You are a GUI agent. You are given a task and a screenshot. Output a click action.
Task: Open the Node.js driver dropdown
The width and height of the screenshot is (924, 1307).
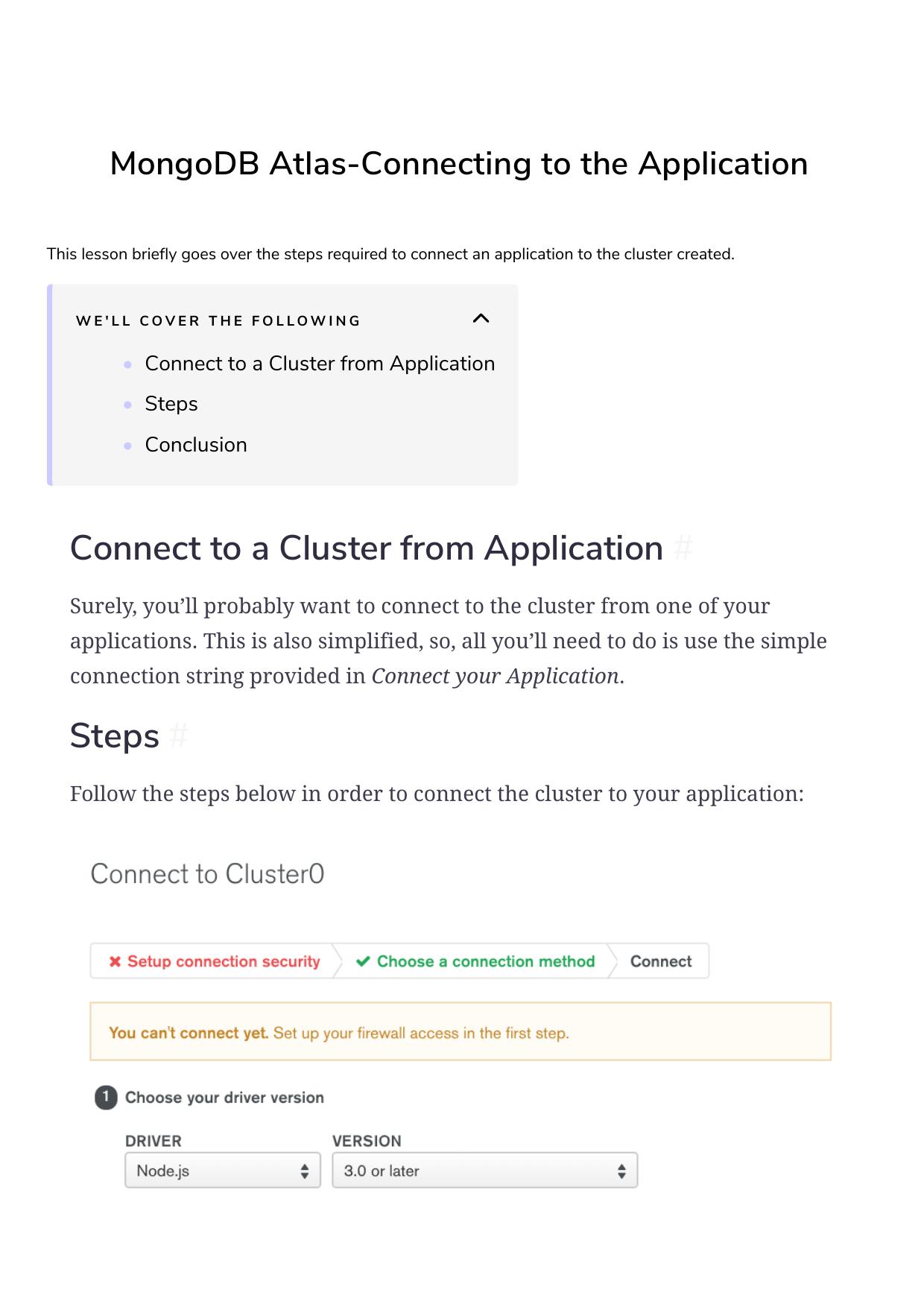coord(223,1171)
